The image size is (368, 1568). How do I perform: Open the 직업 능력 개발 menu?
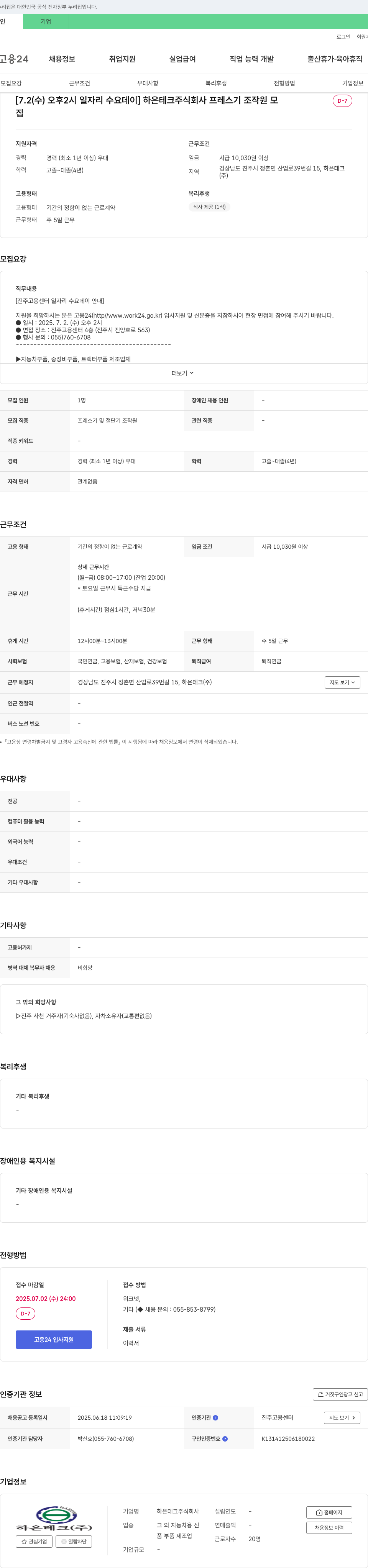251,59
